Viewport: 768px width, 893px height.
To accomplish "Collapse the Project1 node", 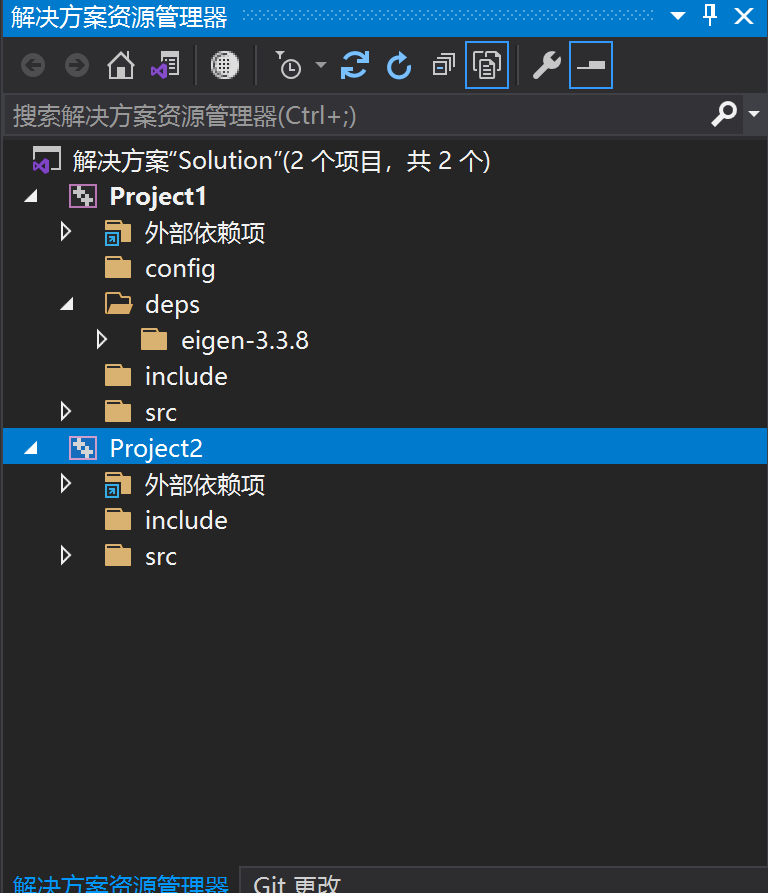I will [31, 196].
